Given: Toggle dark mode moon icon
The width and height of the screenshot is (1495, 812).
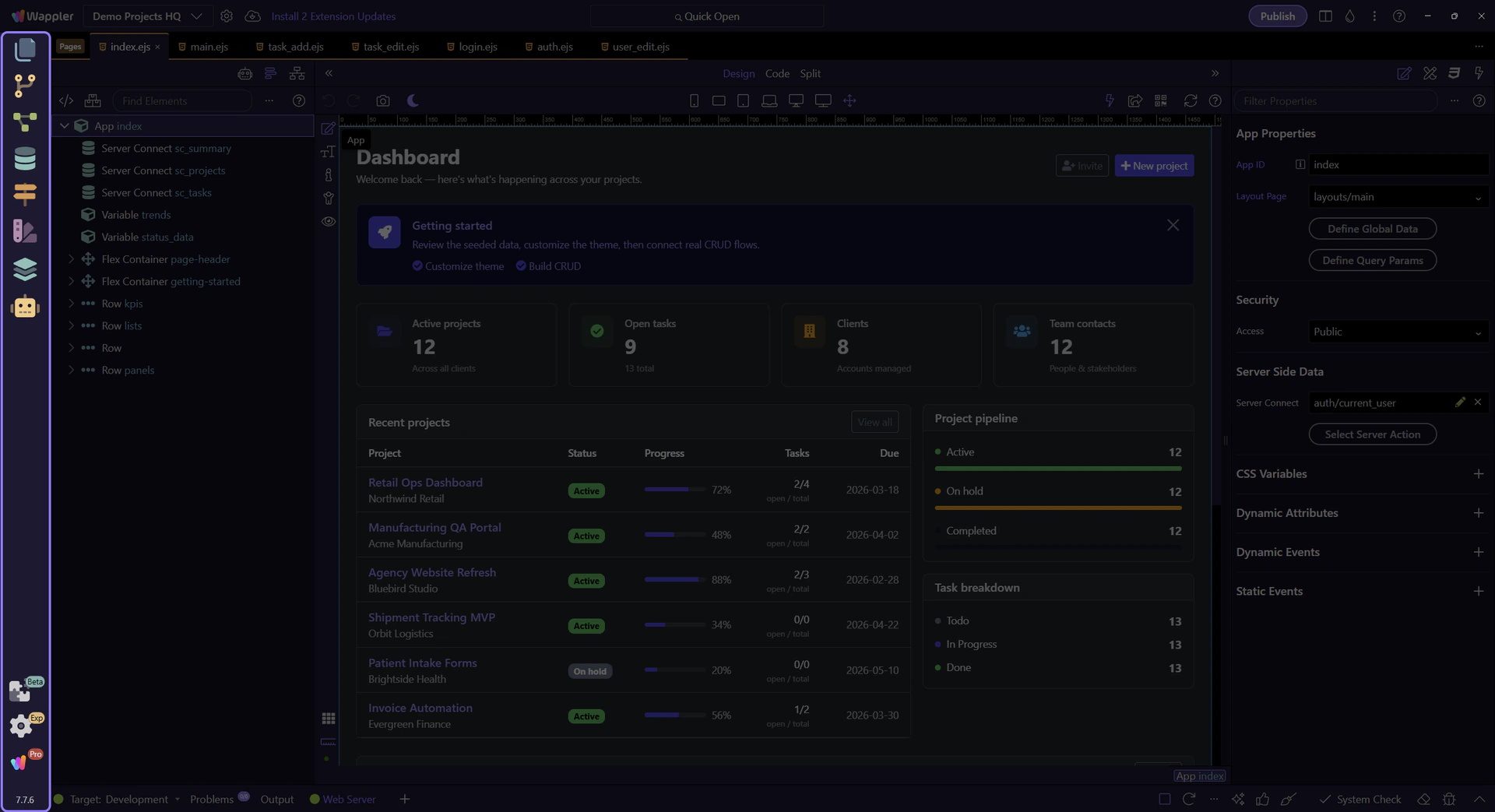Looking at the screenshot, I should click(x=413, y=101).
